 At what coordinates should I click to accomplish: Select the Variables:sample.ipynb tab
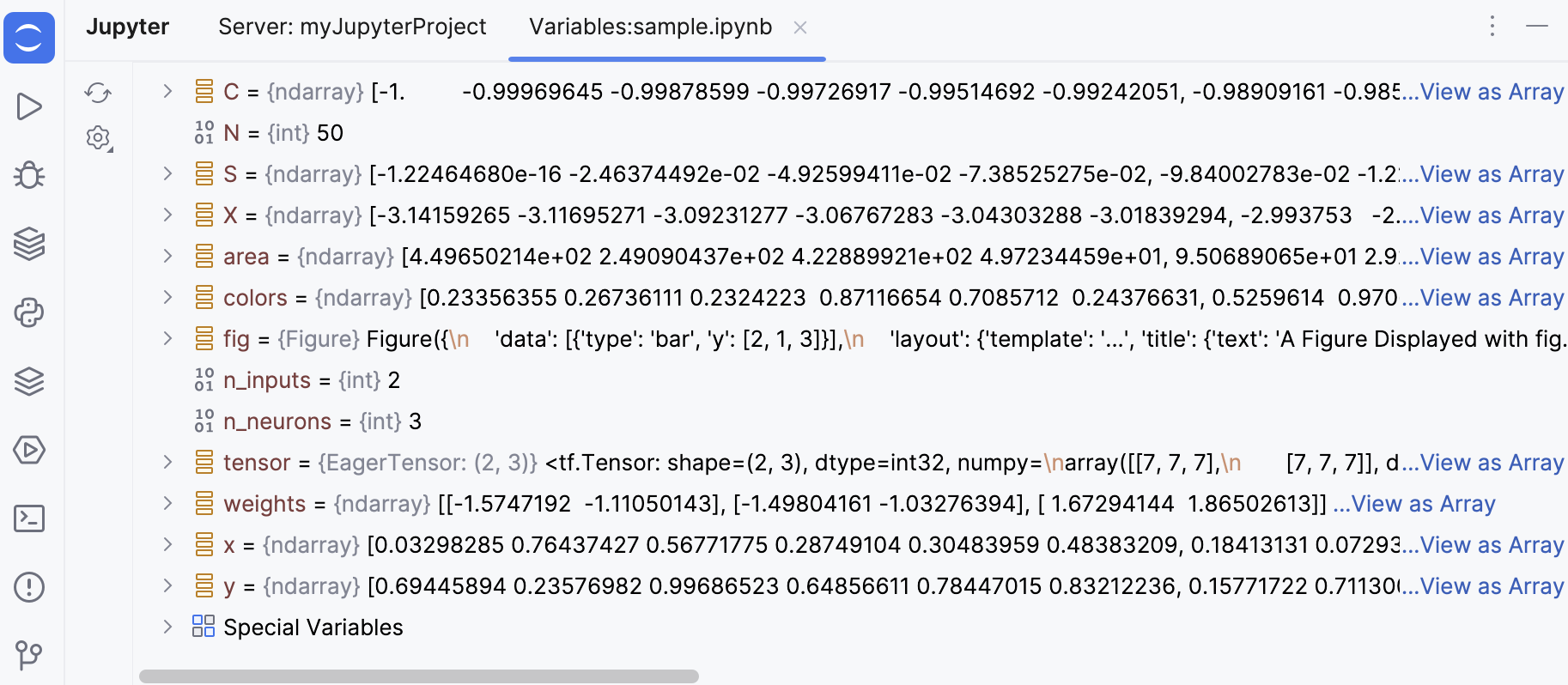click(x=650, y=27)
